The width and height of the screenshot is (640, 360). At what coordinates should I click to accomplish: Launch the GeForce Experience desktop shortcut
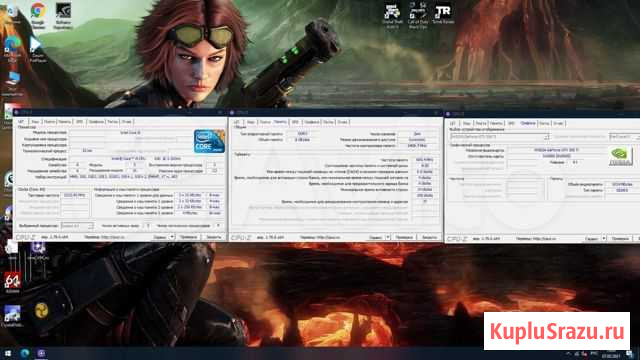click(x=63, y=16)
